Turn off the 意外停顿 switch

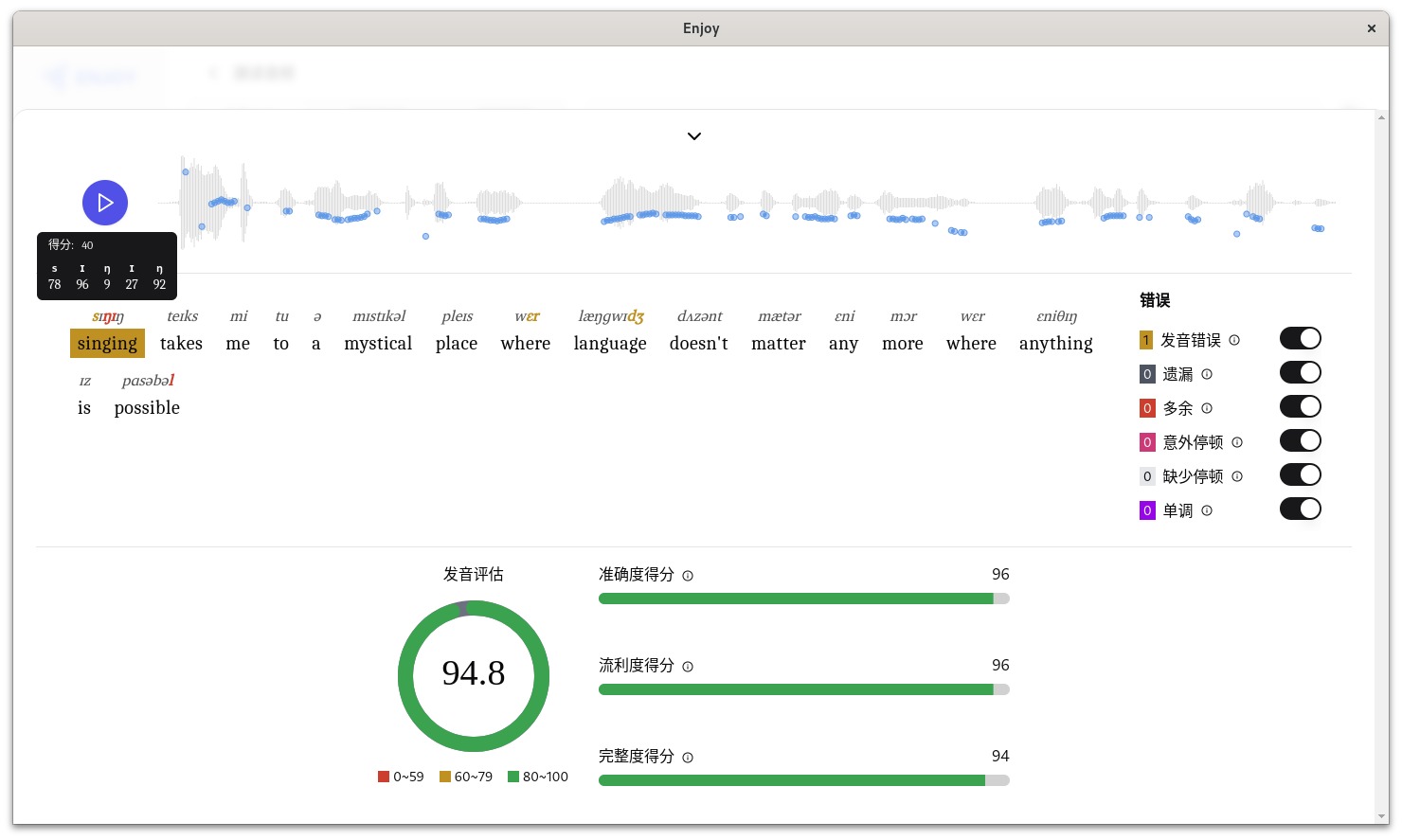[x=1300, y=441]
